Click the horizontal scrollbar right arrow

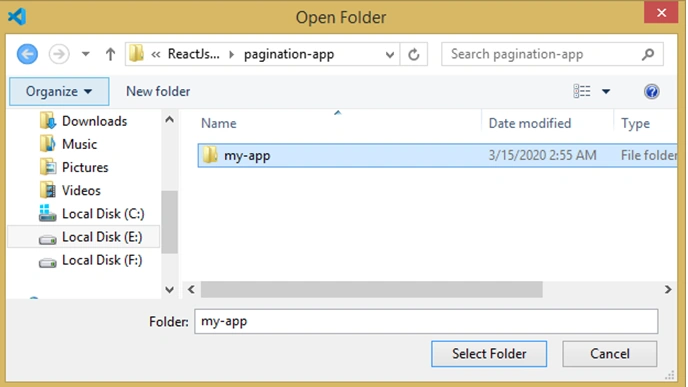tap(668, 290)
